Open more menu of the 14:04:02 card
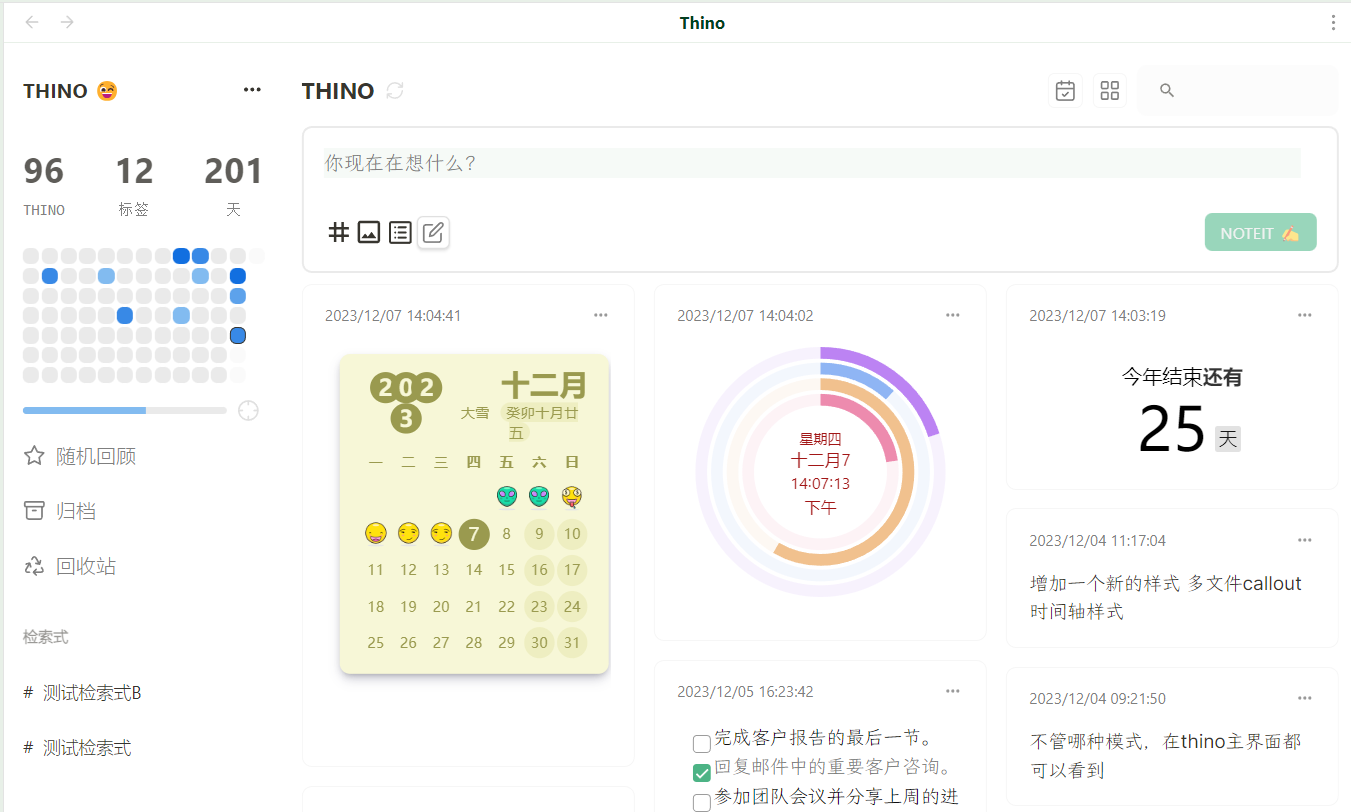 [x=953, y=315]
